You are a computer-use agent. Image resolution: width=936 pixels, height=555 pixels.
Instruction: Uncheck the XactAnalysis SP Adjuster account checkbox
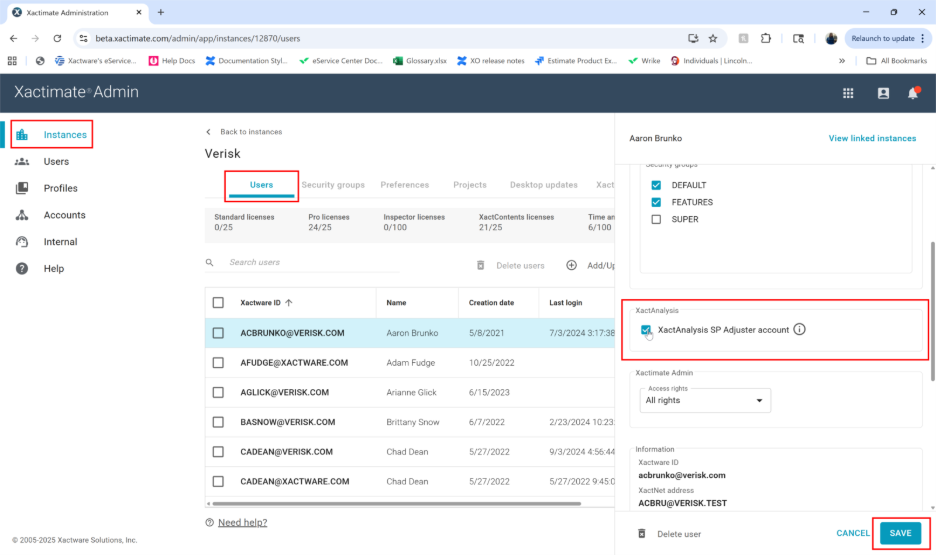point(646,330)
